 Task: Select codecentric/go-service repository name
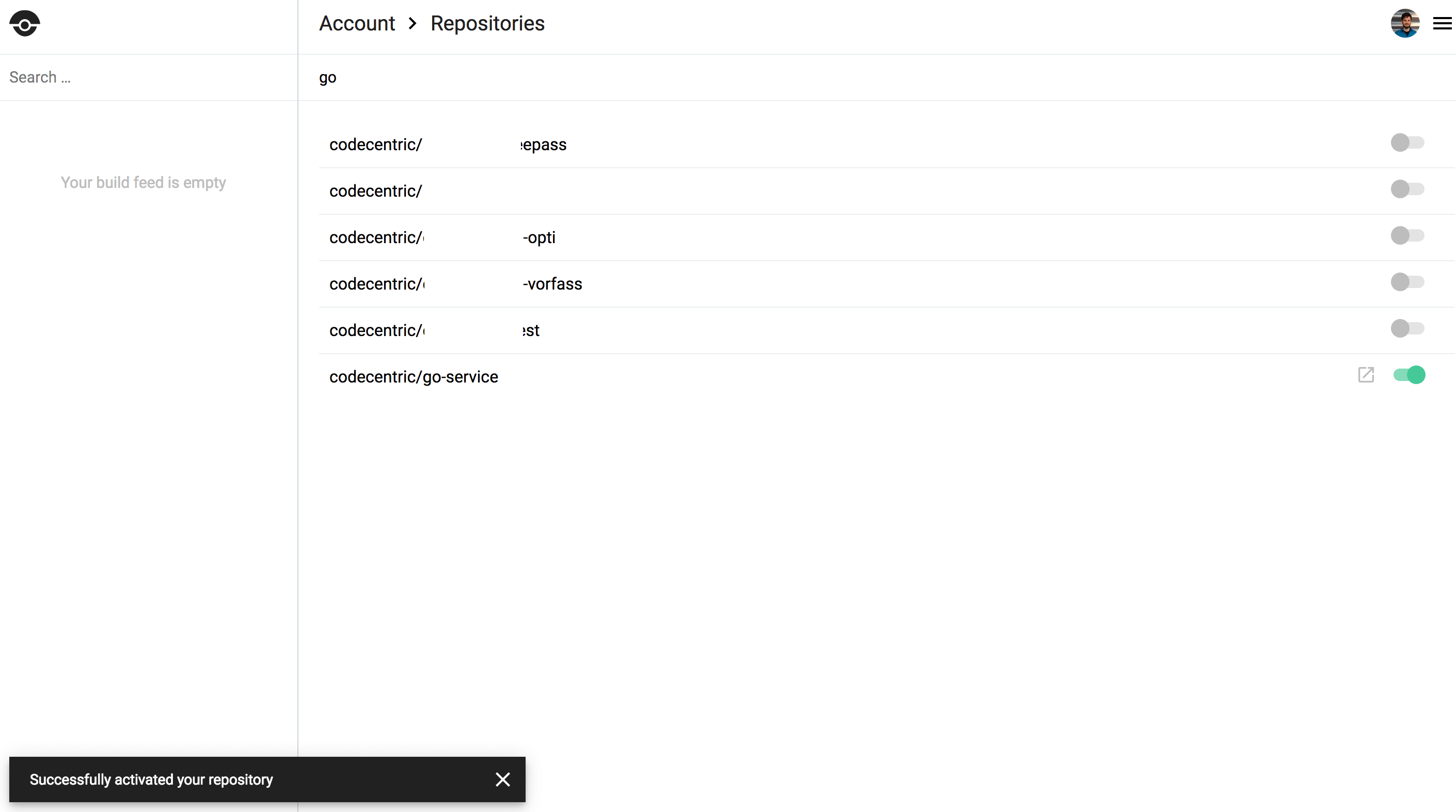[x=413, y=377]
